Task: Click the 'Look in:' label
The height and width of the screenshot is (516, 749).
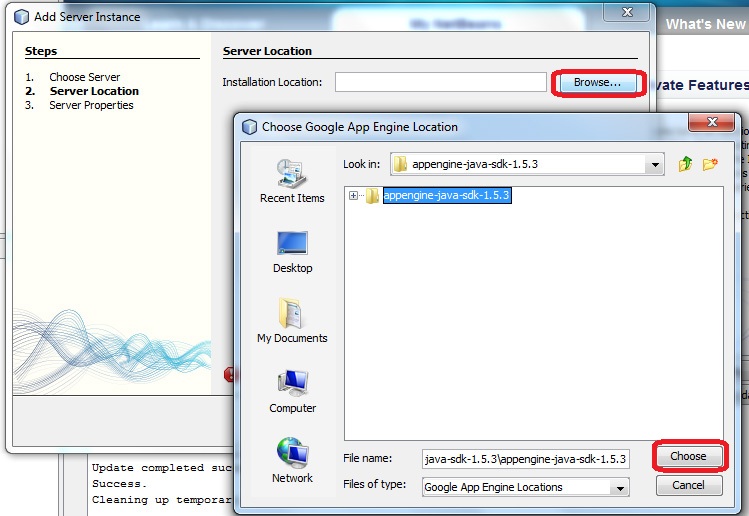Action: point(362,164)
